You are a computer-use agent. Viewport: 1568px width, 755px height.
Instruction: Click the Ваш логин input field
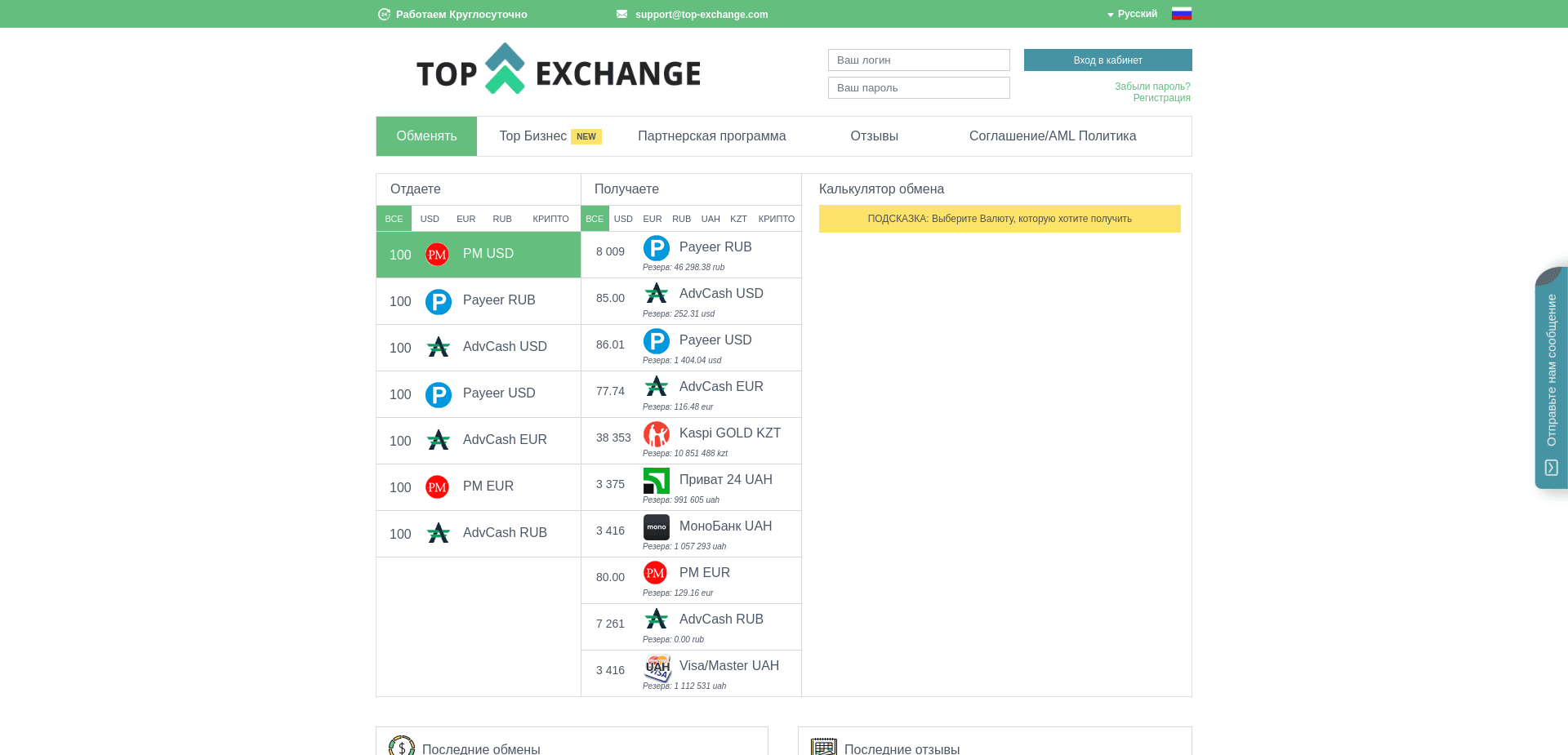tap(918, 60)
